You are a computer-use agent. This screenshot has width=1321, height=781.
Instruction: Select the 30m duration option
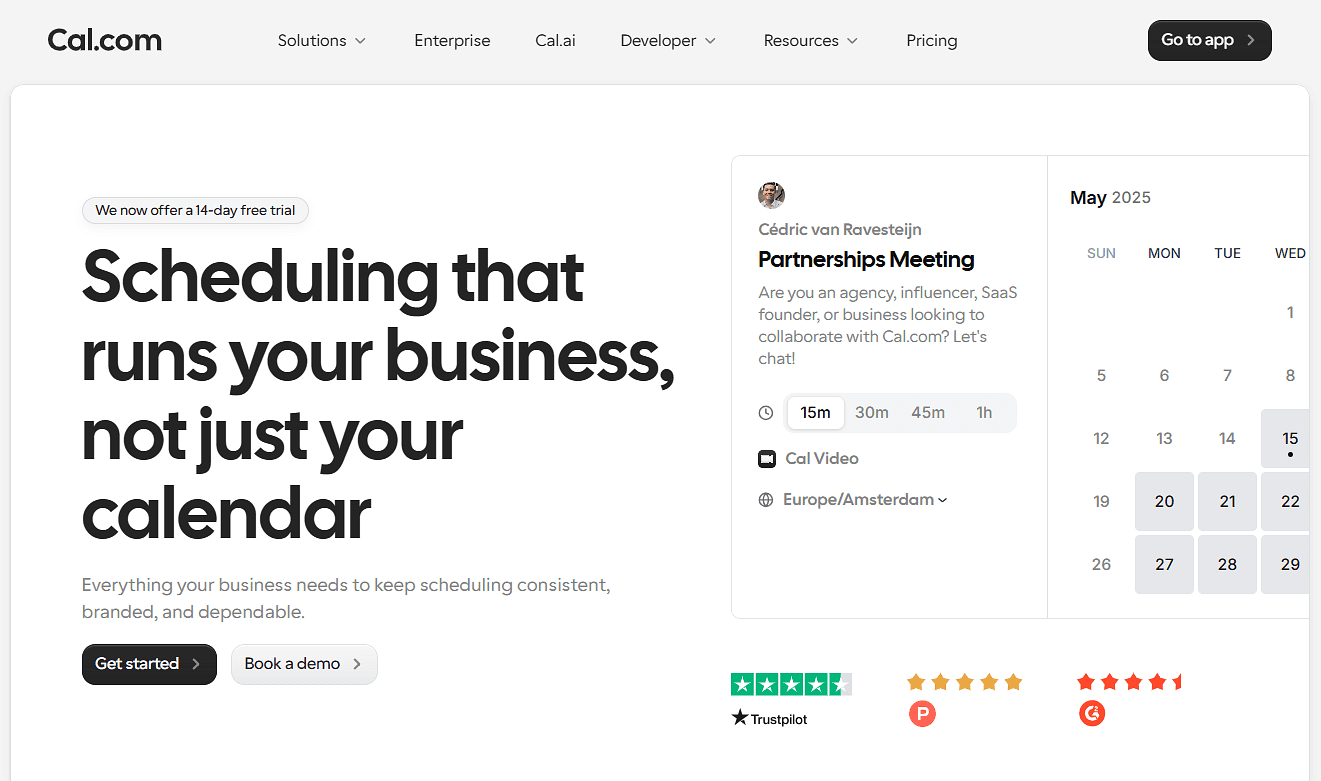point(872,413)
